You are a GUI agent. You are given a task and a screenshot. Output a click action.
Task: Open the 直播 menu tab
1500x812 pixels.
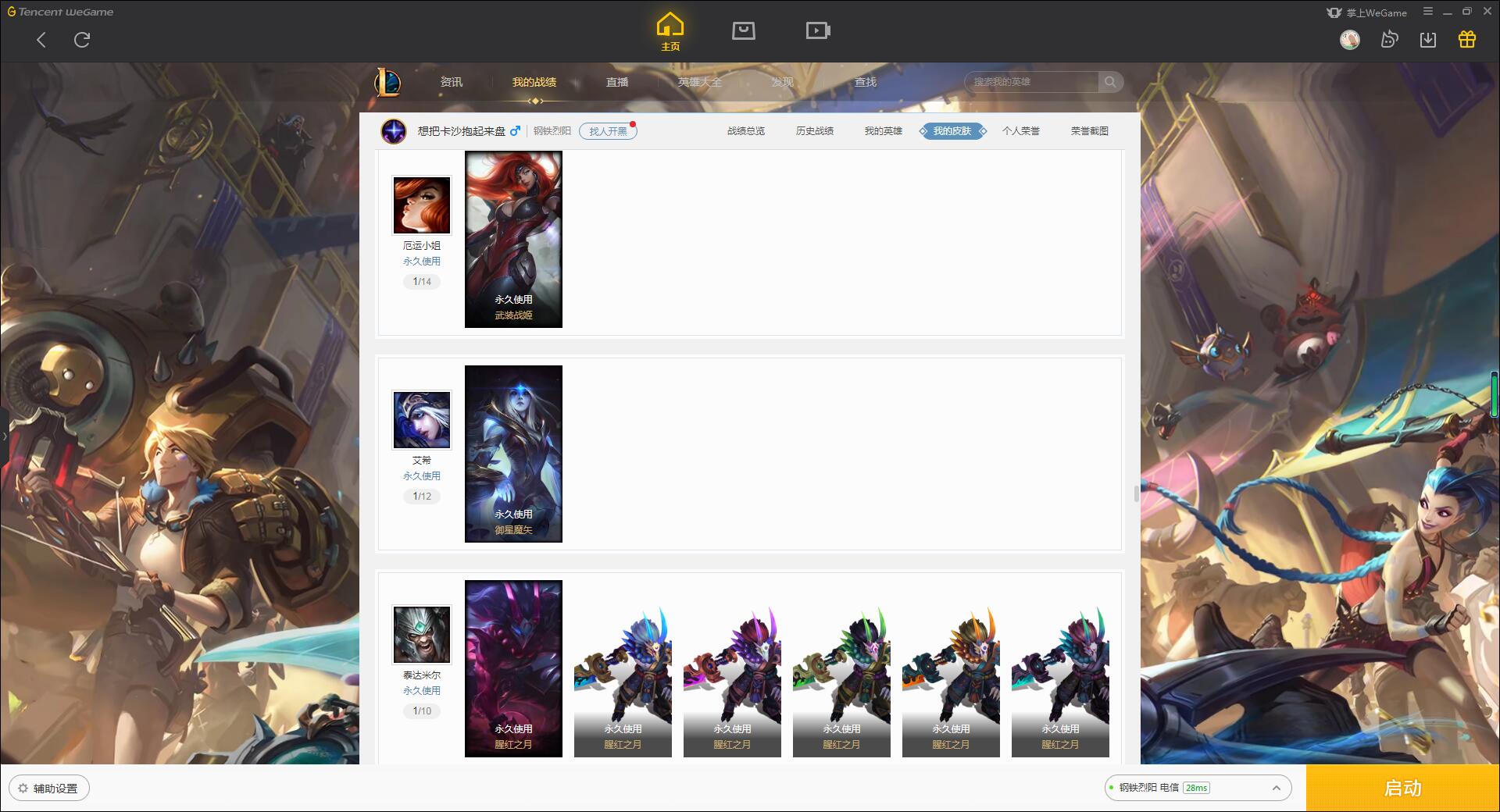[617, 82]
